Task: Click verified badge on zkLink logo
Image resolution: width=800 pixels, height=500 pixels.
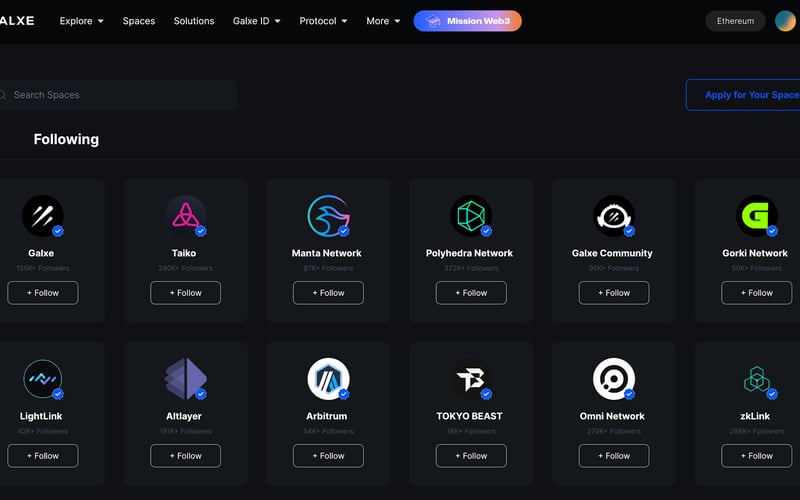Action: [x=772, y=394]
